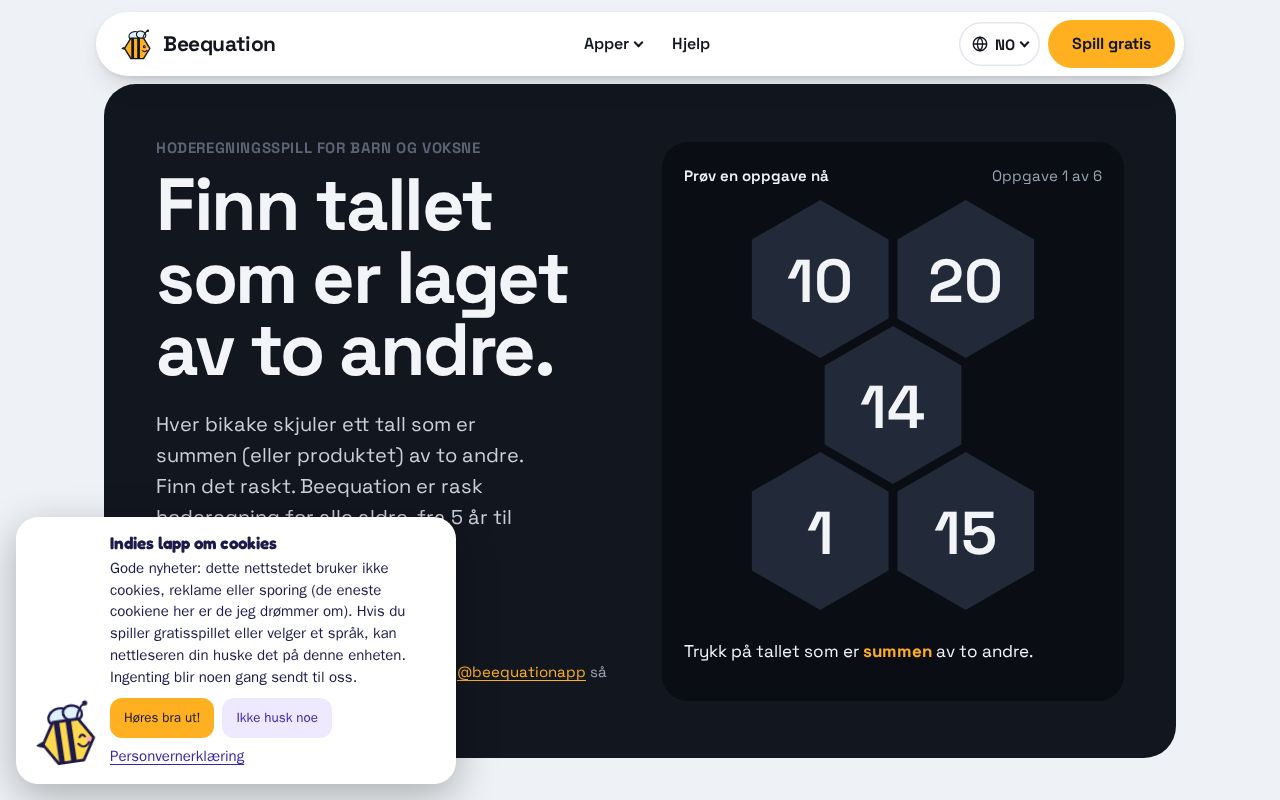The image size is (1280, 800).
Task: Click the 'Prøv en oppgave nå' heading
Action: click(756, 176)
